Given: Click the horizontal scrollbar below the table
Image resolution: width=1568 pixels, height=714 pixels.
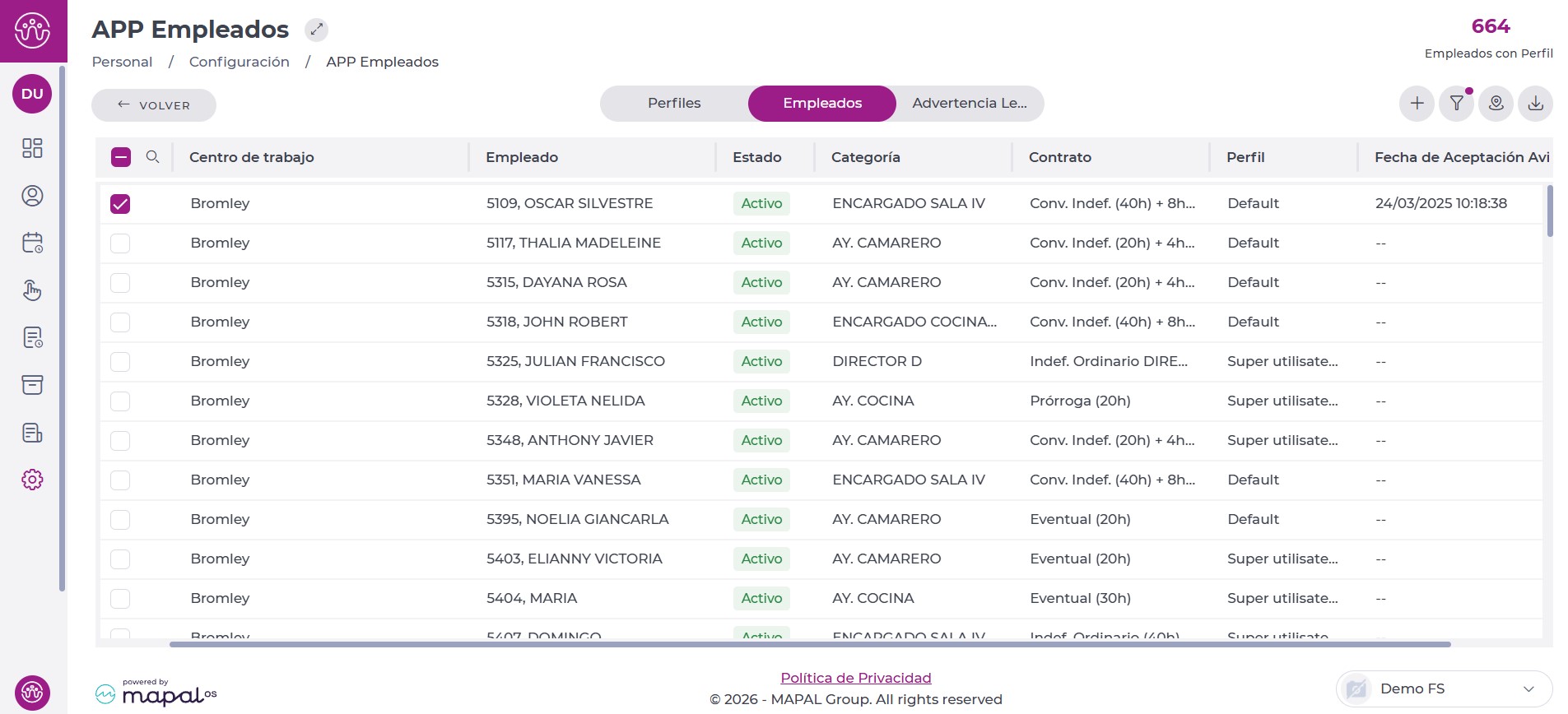Looking at the screenshot, I should pos(809,644).
